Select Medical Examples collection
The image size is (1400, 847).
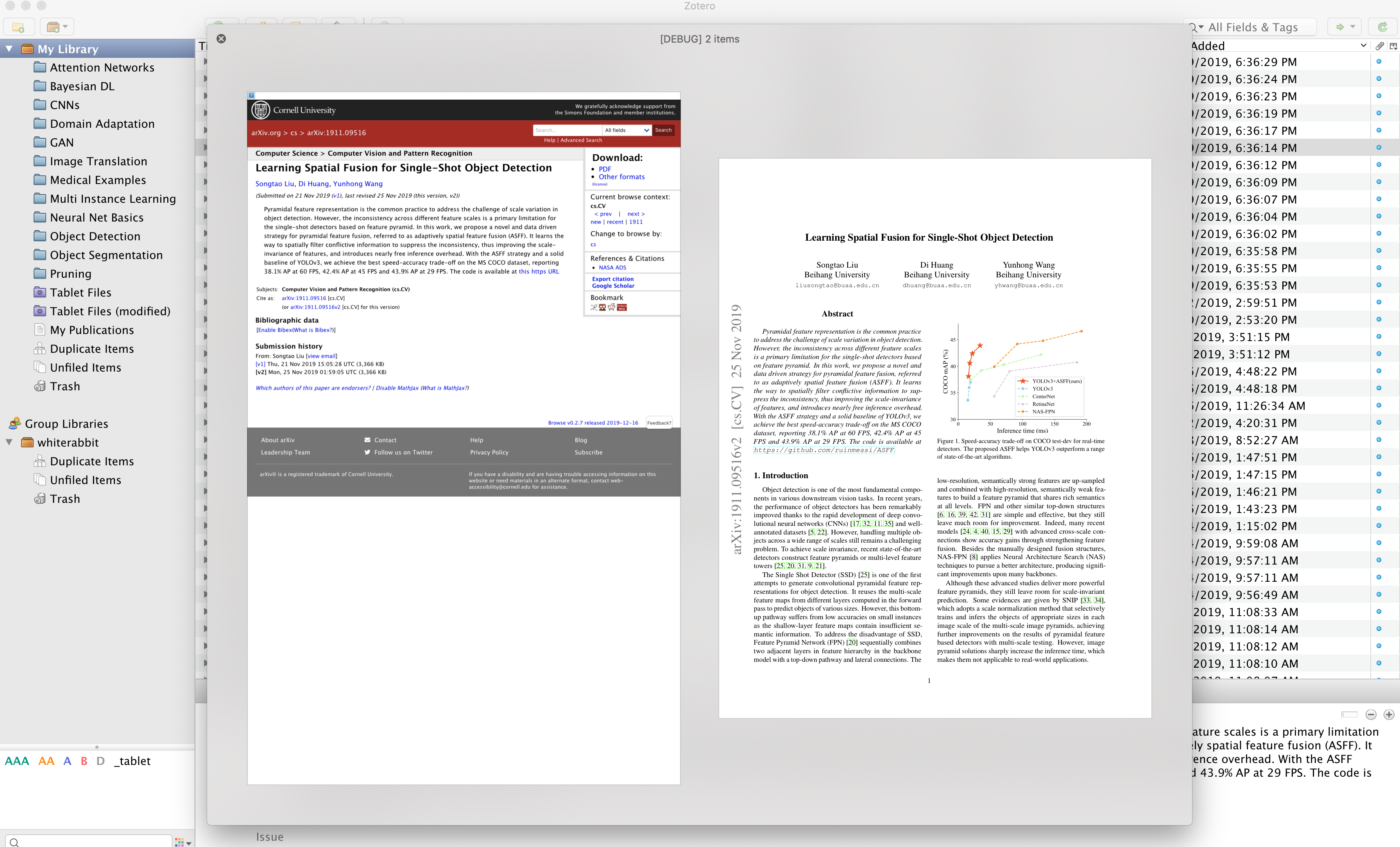(x=98, y=180)
